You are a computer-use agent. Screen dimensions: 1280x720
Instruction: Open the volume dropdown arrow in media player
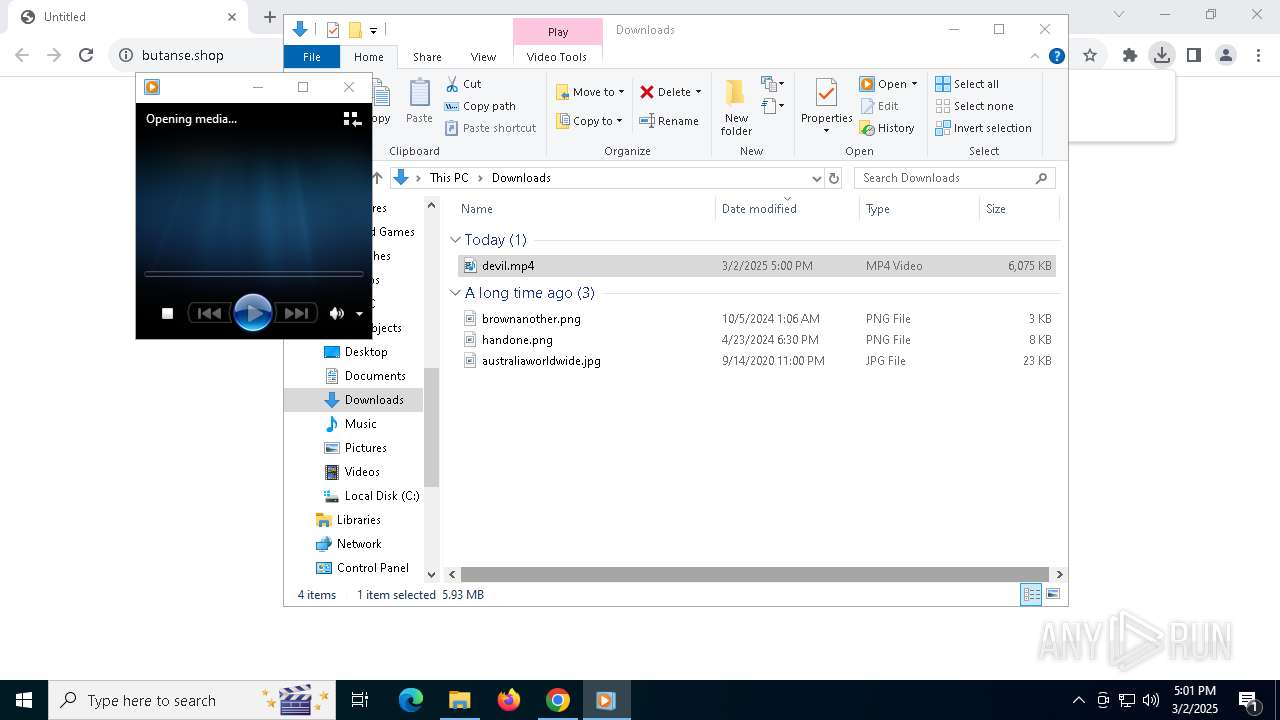359,314
